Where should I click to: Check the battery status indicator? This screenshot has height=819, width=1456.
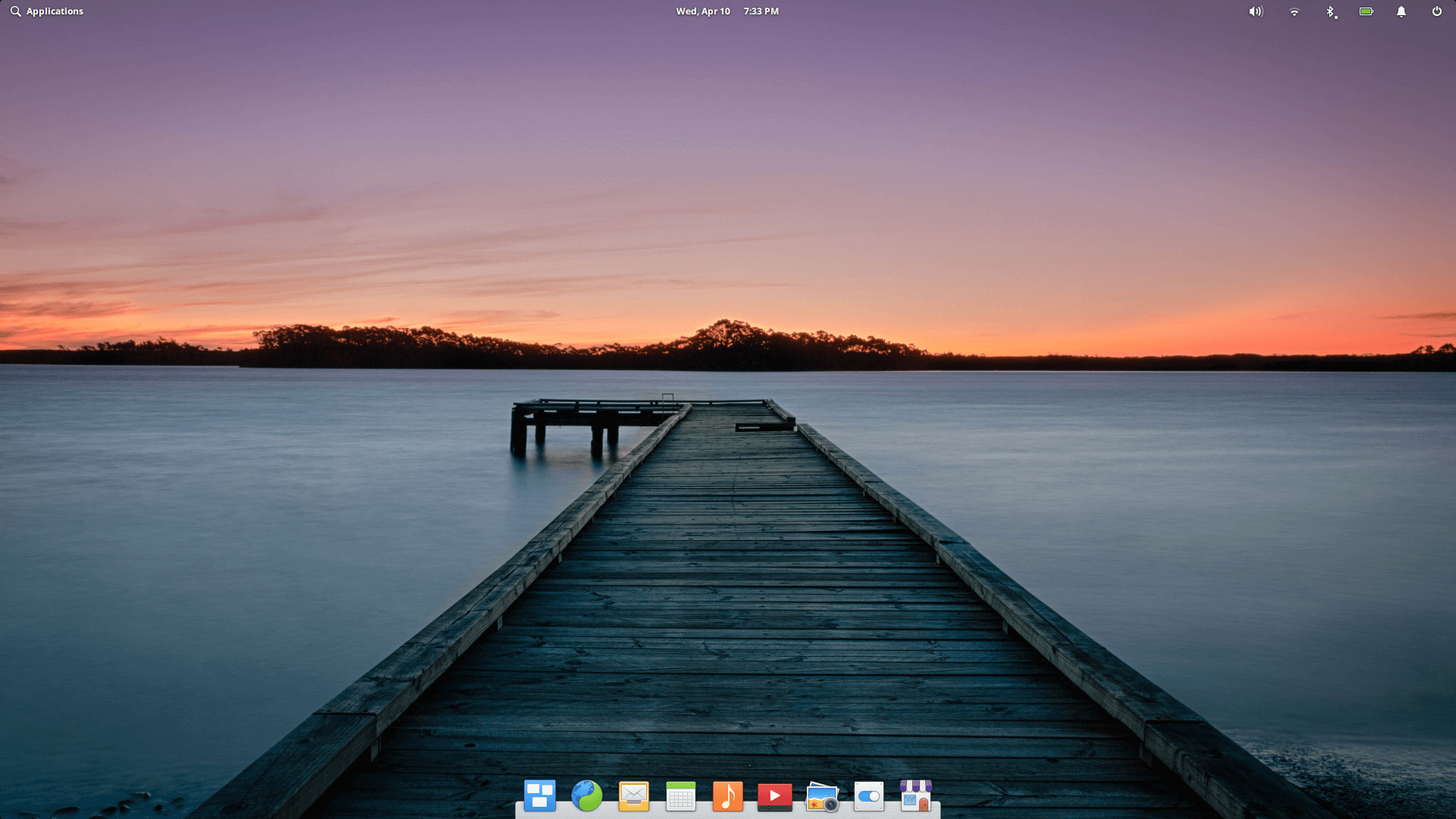point(1366,11)
